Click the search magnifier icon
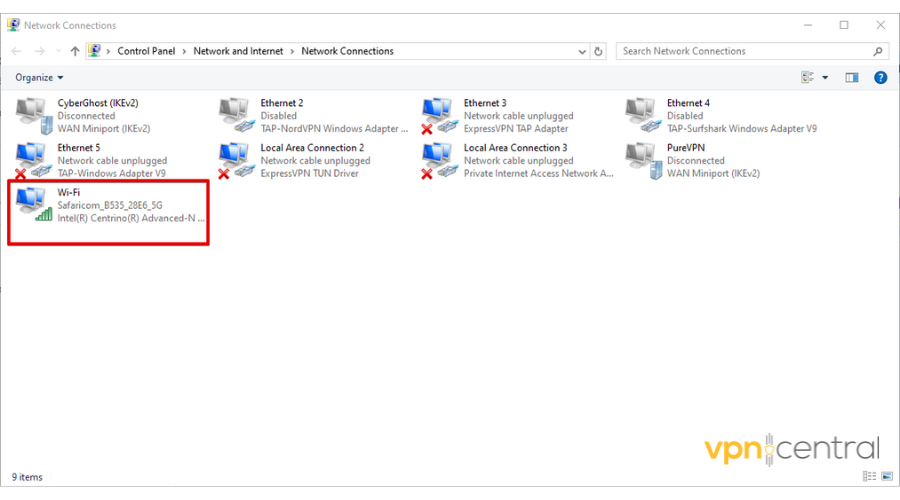Image resolution: width=900 pixels, height=500 pixels. click(878, 51)
